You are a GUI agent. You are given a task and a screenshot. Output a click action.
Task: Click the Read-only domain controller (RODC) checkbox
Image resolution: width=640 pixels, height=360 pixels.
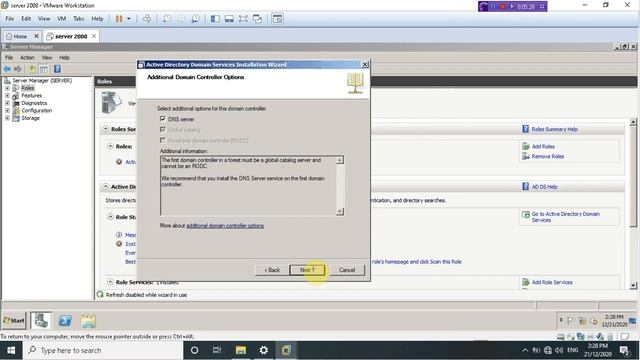163,140
